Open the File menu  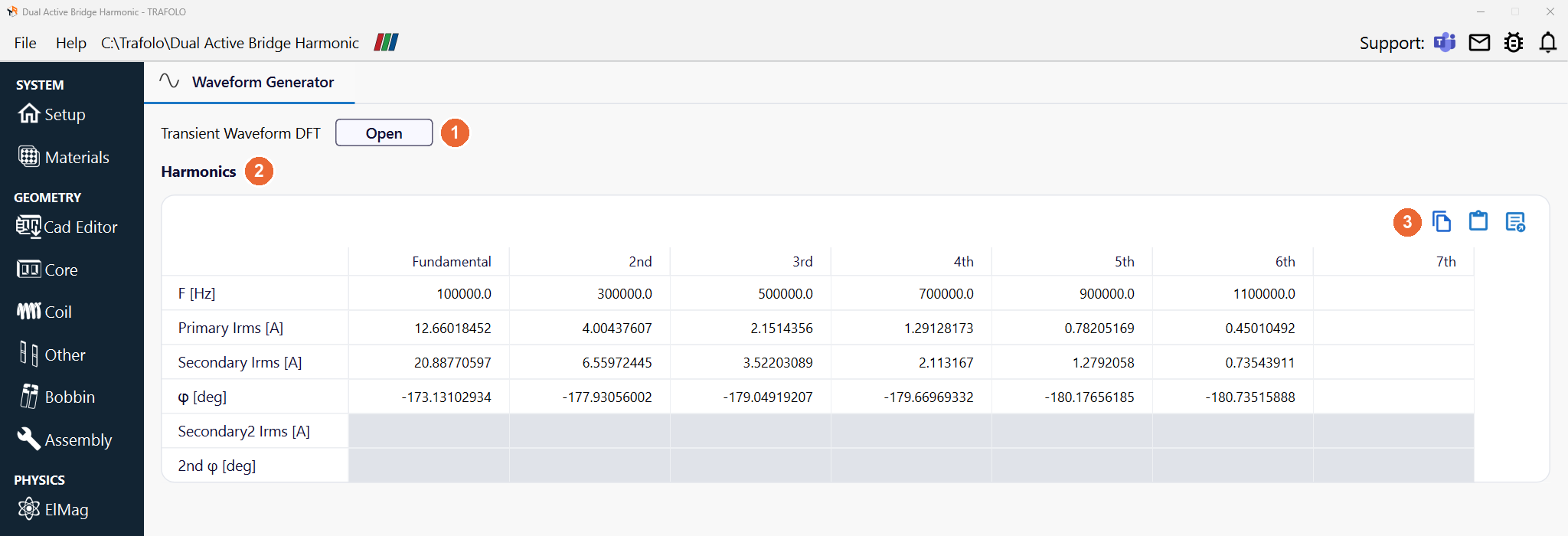point(25,43)
